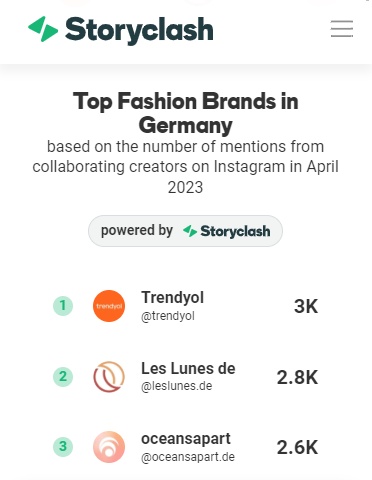Click the powered by Storyclash badge
Screen dimensions: 372x480
185,231
